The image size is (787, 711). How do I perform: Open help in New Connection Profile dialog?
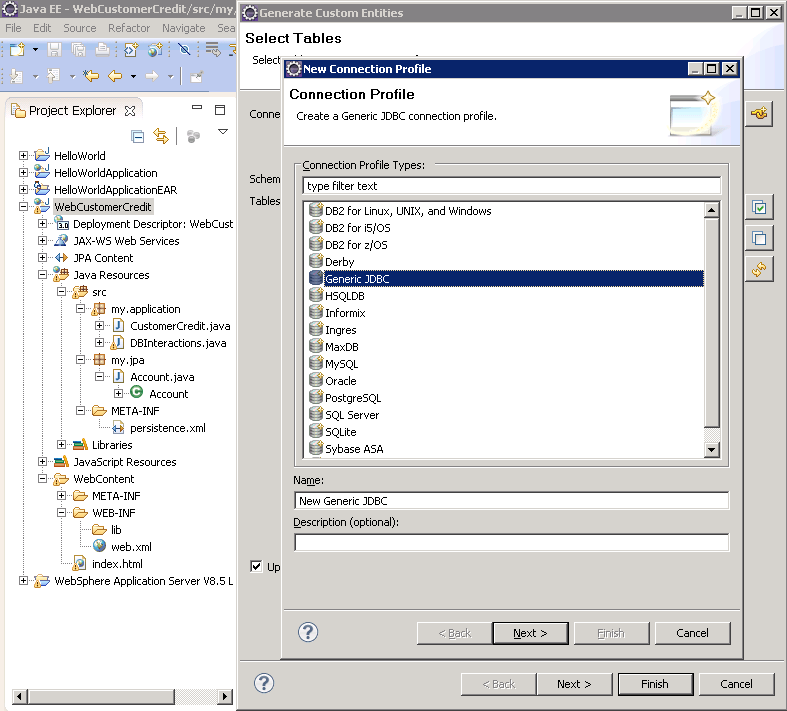click(x=308, y=632)
